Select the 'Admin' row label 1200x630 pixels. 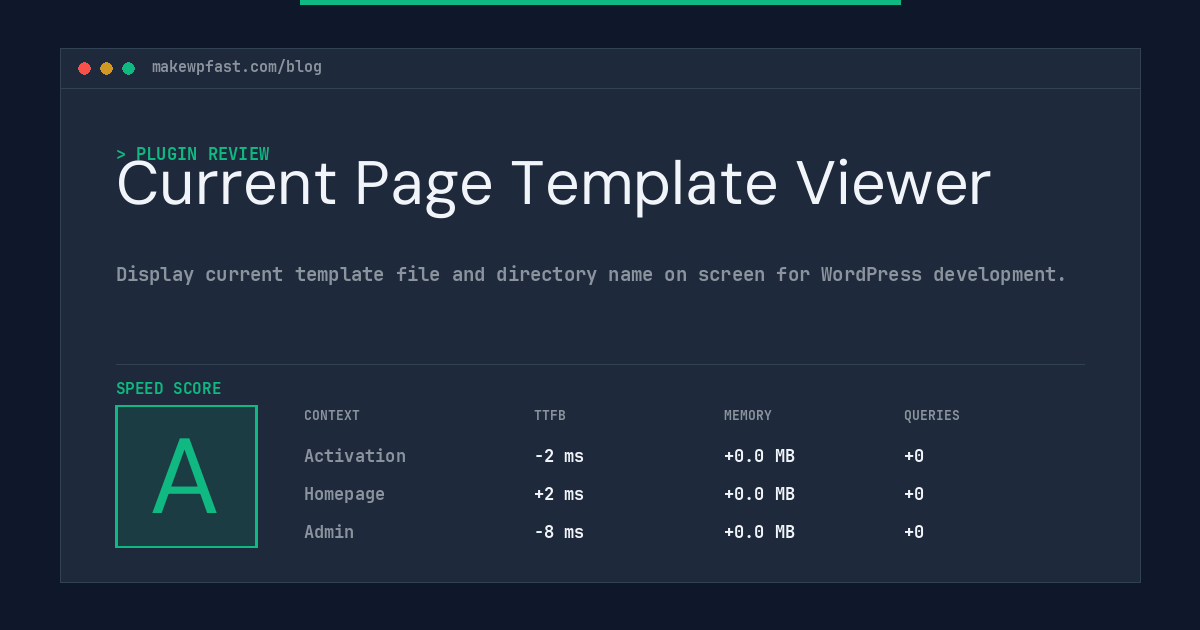329,532
